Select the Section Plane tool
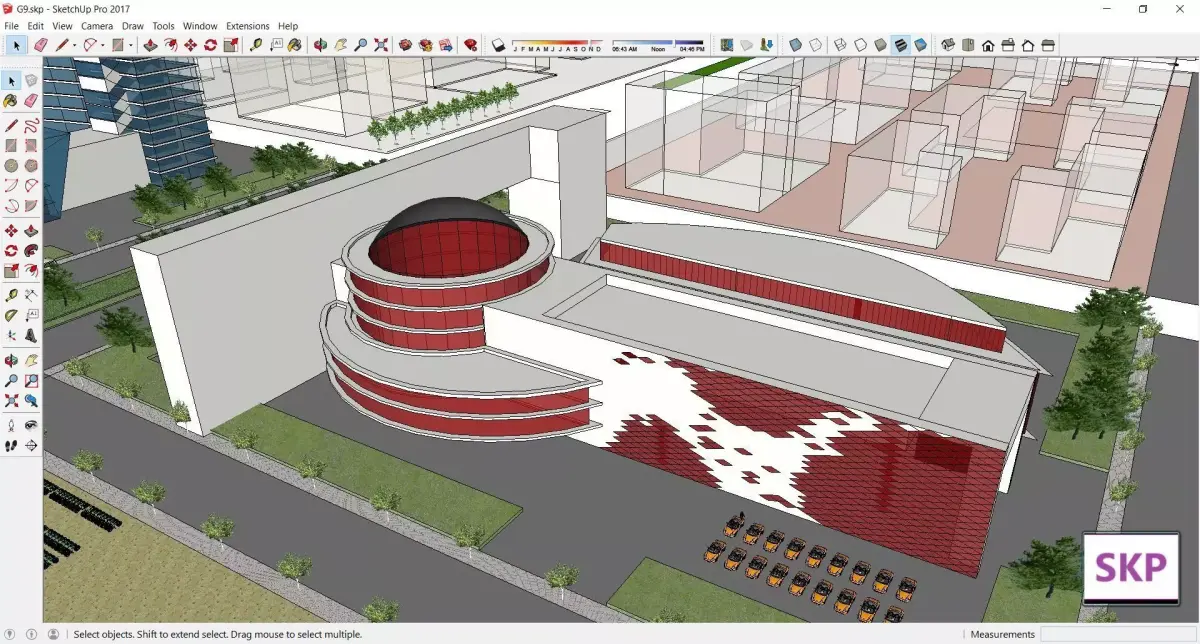 (31, 446)
